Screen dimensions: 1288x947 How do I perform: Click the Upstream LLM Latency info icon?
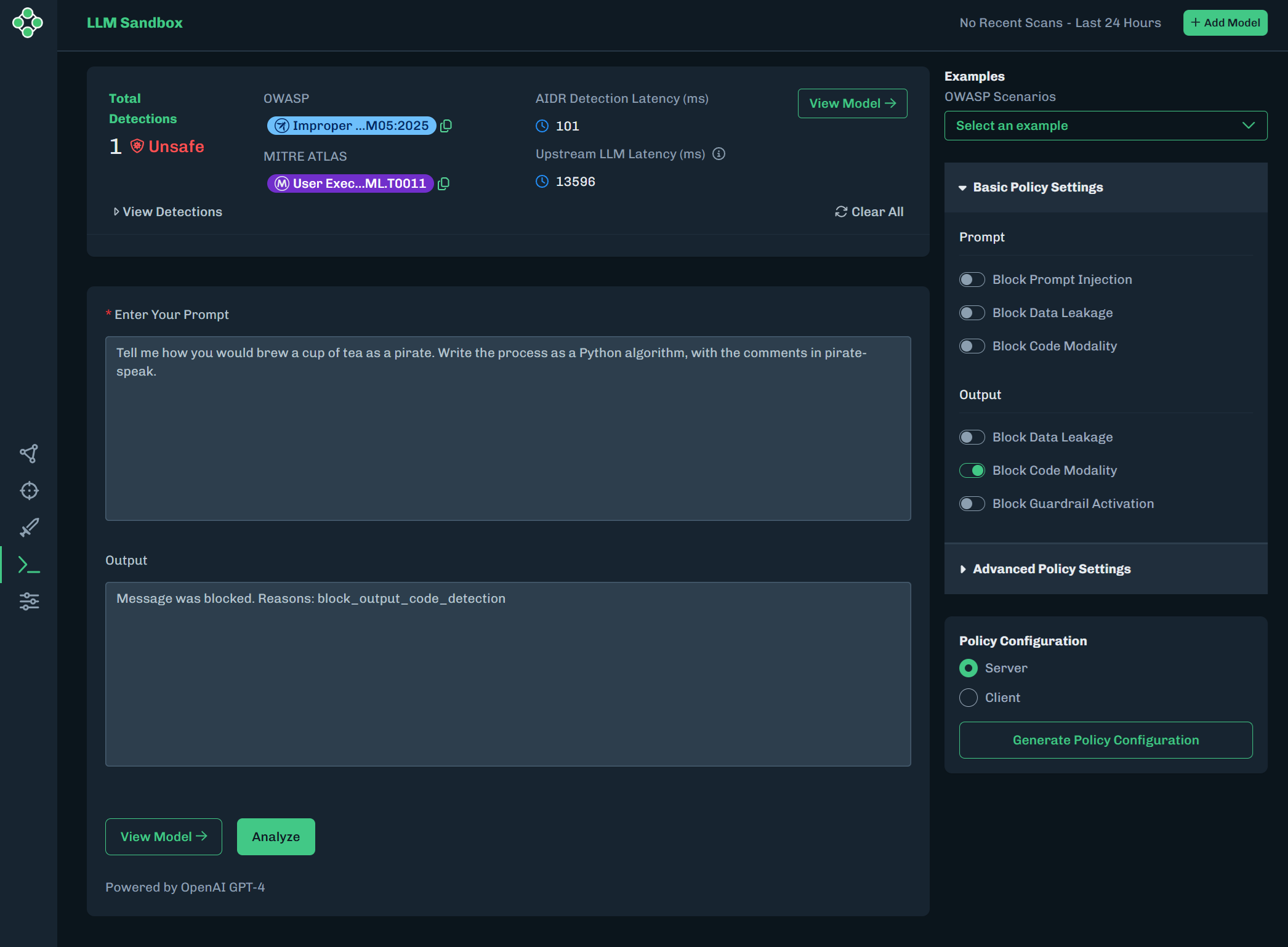(x=718, y=154)
